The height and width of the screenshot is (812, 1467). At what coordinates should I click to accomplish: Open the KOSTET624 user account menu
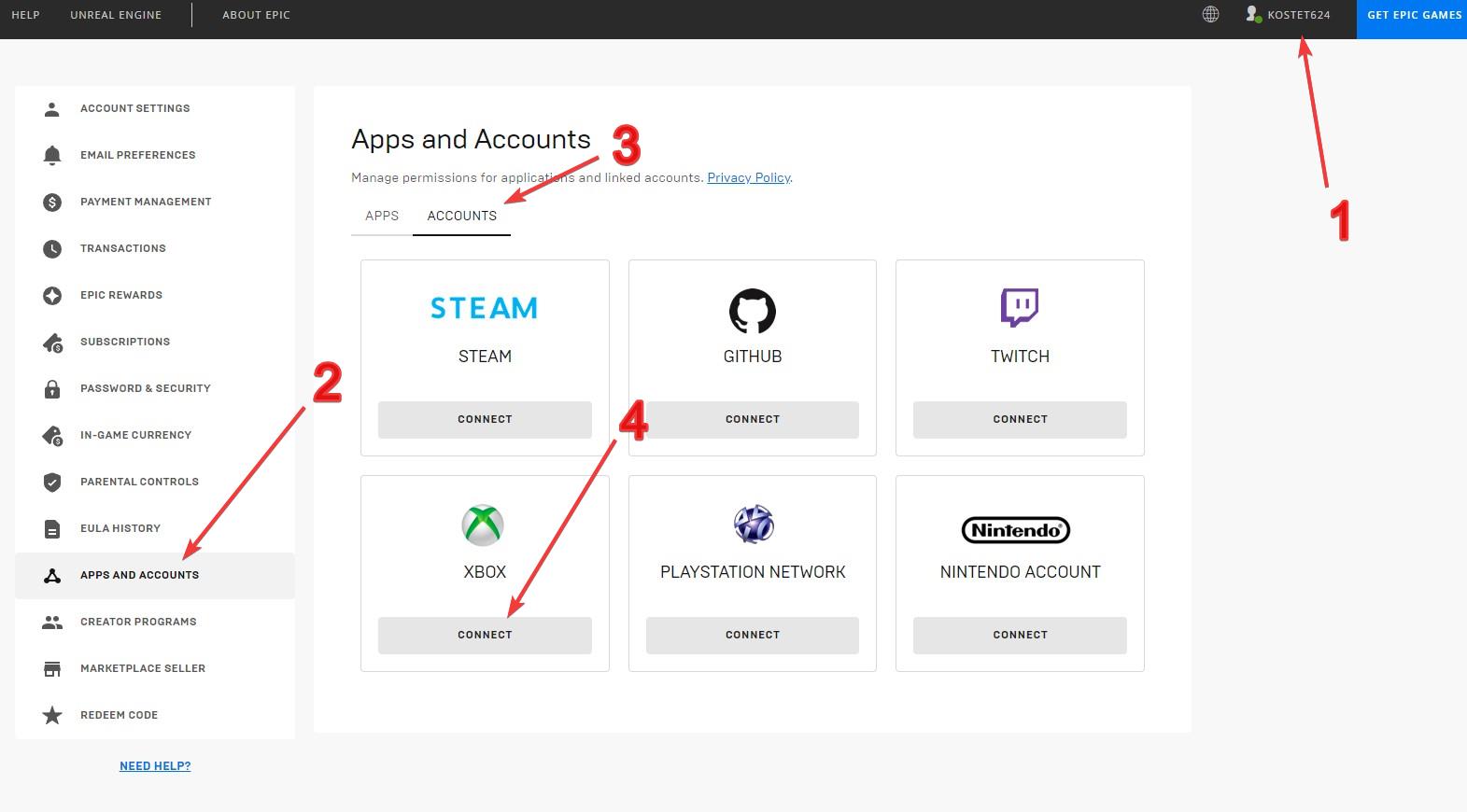[1297, 15]
